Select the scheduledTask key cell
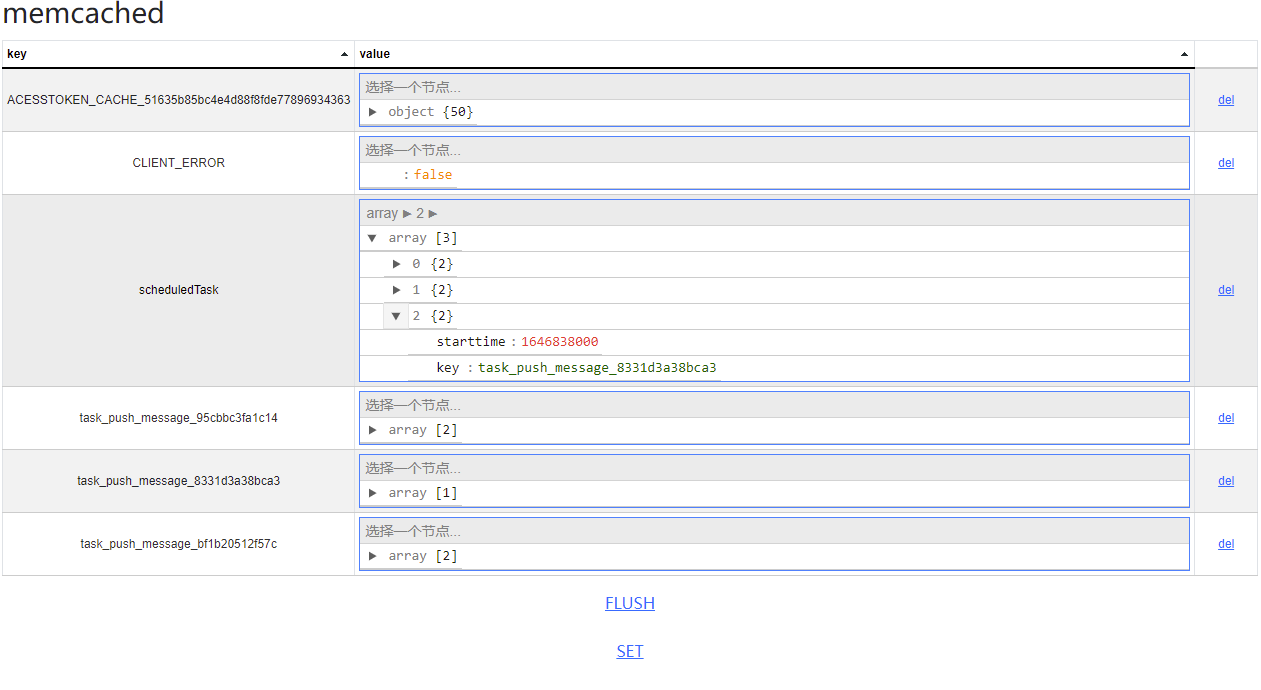Screen dimensions: 1261x690 pyautogui.click(x=178, y=290)
